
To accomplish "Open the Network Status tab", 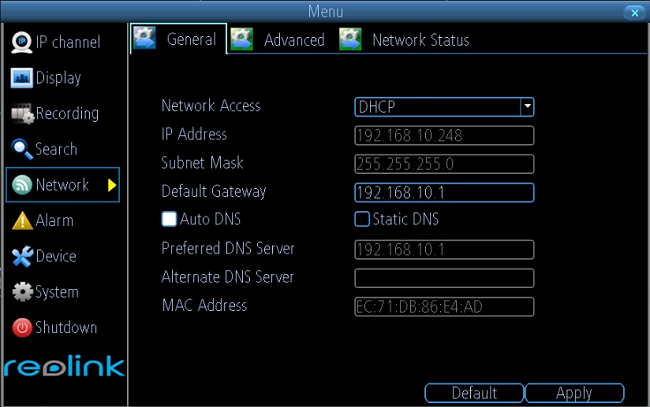I will tap(404, 40).
